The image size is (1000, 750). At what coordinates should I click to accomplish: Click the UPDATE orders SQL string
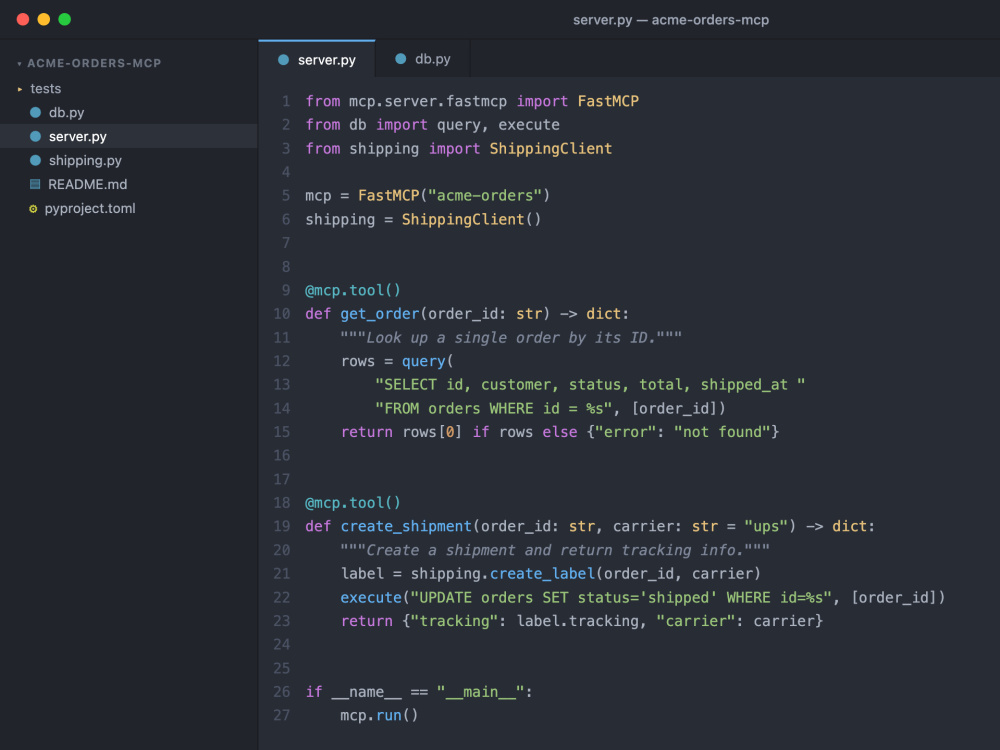[x=621, y=598]
